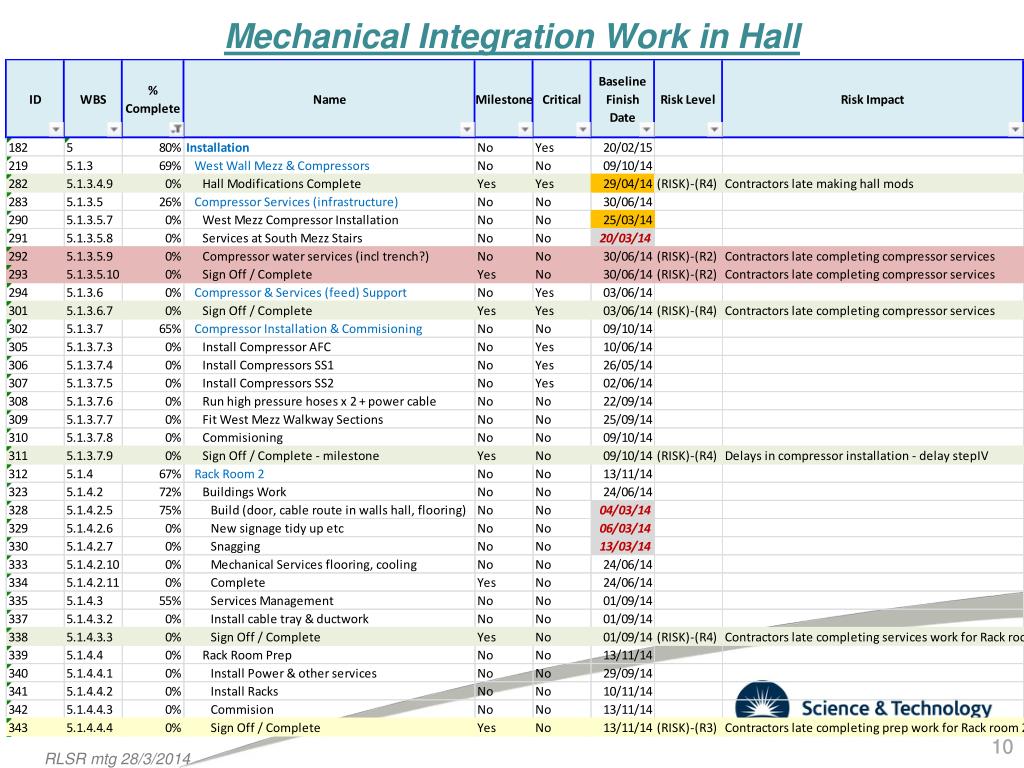Open the Risk Level filter dropdown
The width and height of the screenshot is (1024, 768).
coord(714,129)
